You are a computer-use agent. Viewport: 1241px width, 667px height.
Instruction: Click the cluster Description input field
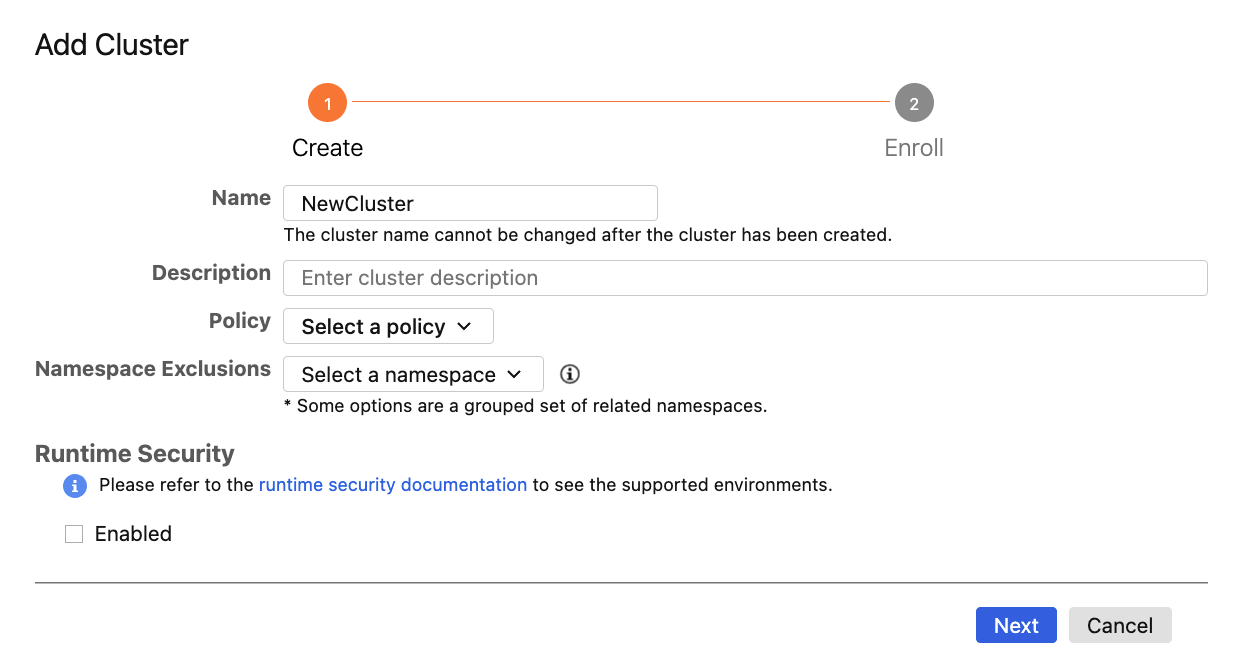pos(745,278)
